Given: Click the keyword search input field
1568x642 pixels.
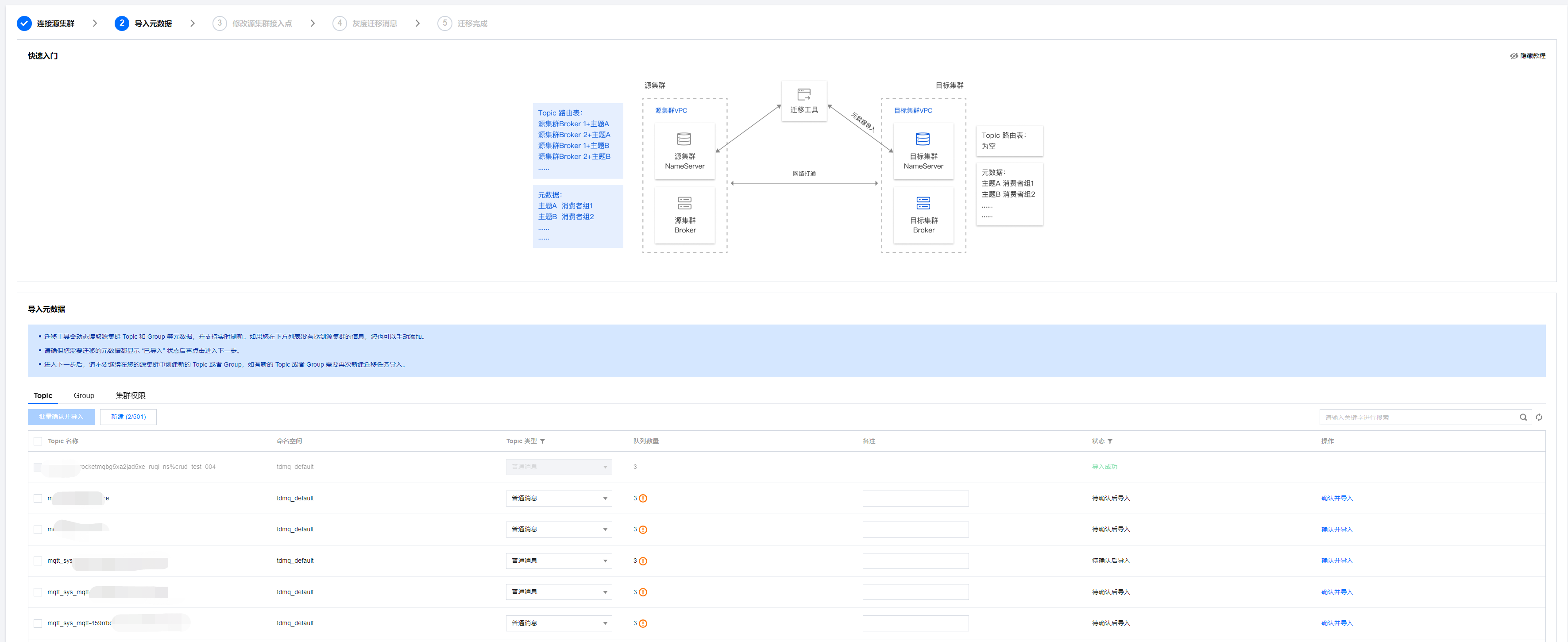Looking at the screenshot, I should click(x=1418, y=418).
